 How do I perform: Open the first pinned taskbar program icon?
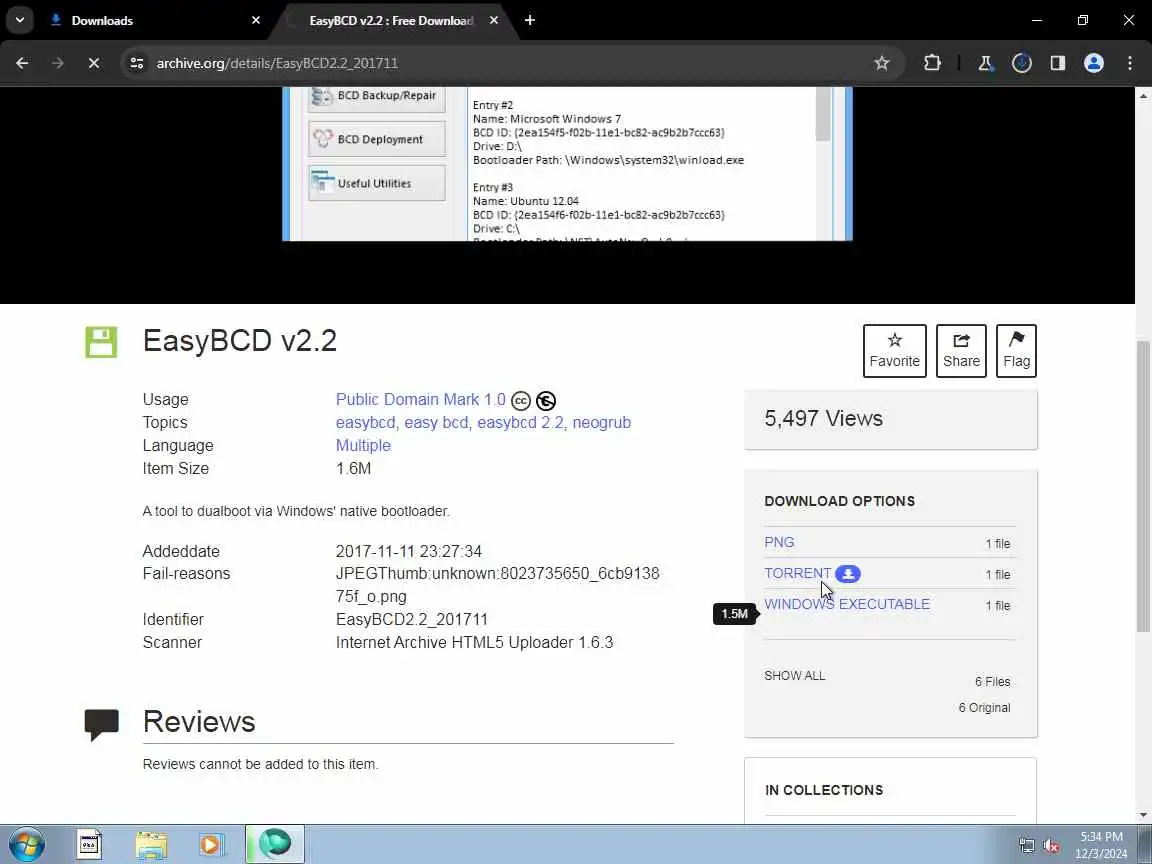[x=90, y=845]
